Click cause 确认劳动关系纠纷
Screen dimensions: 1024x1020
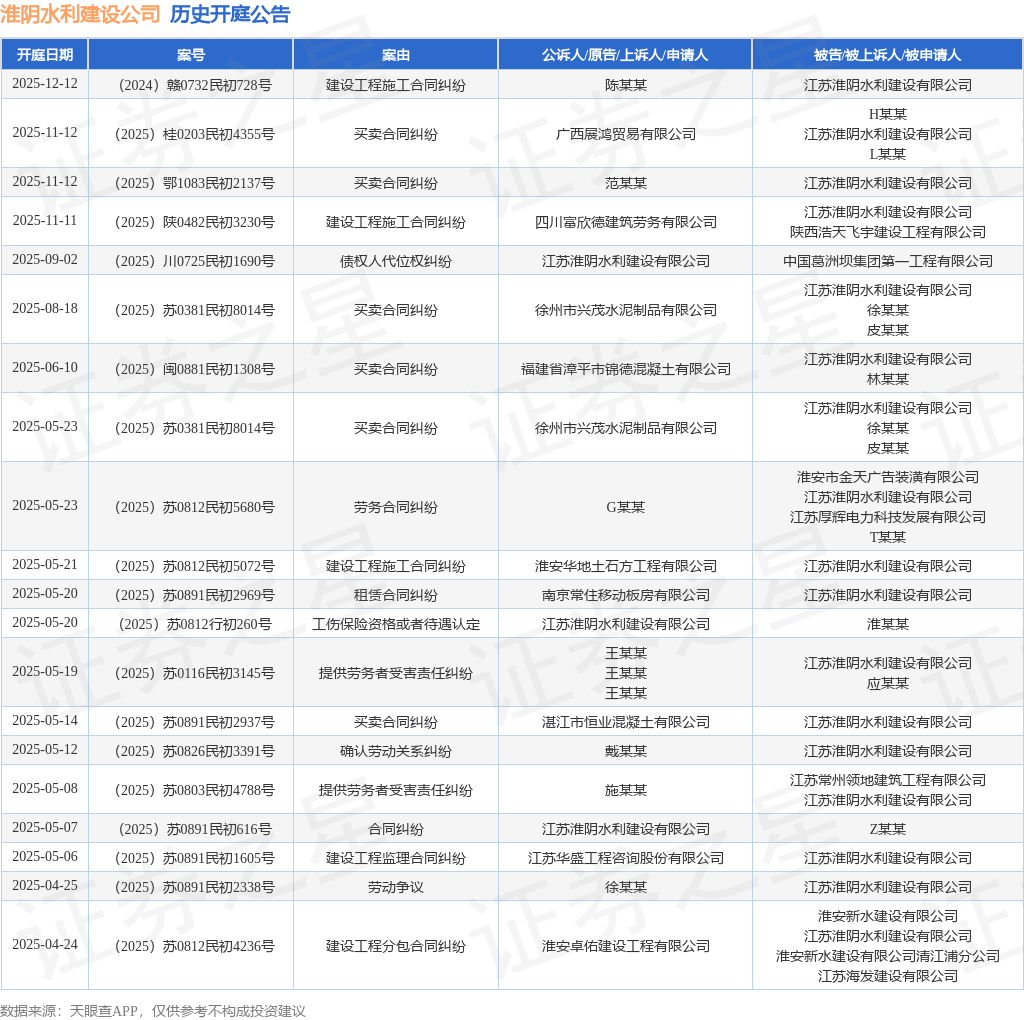click(396, 751)
